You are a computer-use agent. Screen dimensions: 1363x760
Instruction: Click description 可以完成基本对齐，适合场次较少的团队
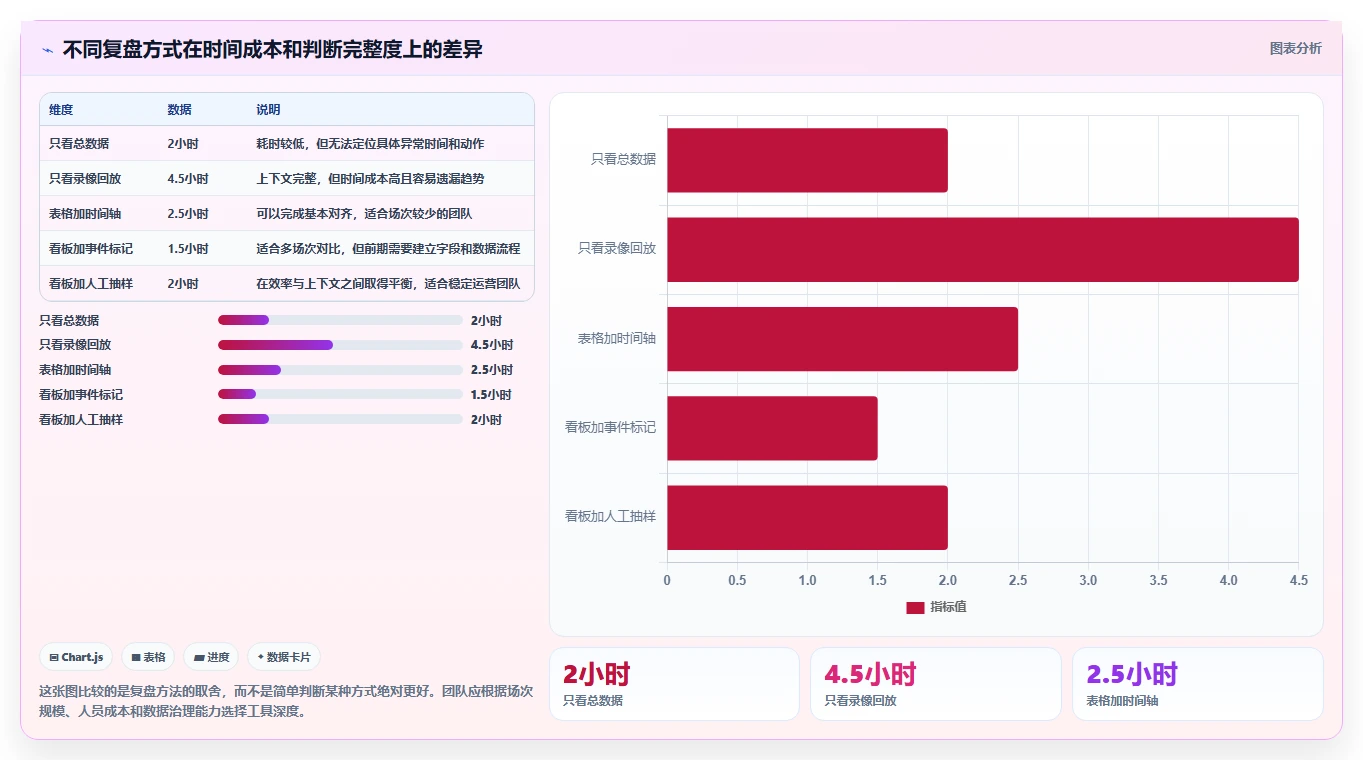click(364, 214)
